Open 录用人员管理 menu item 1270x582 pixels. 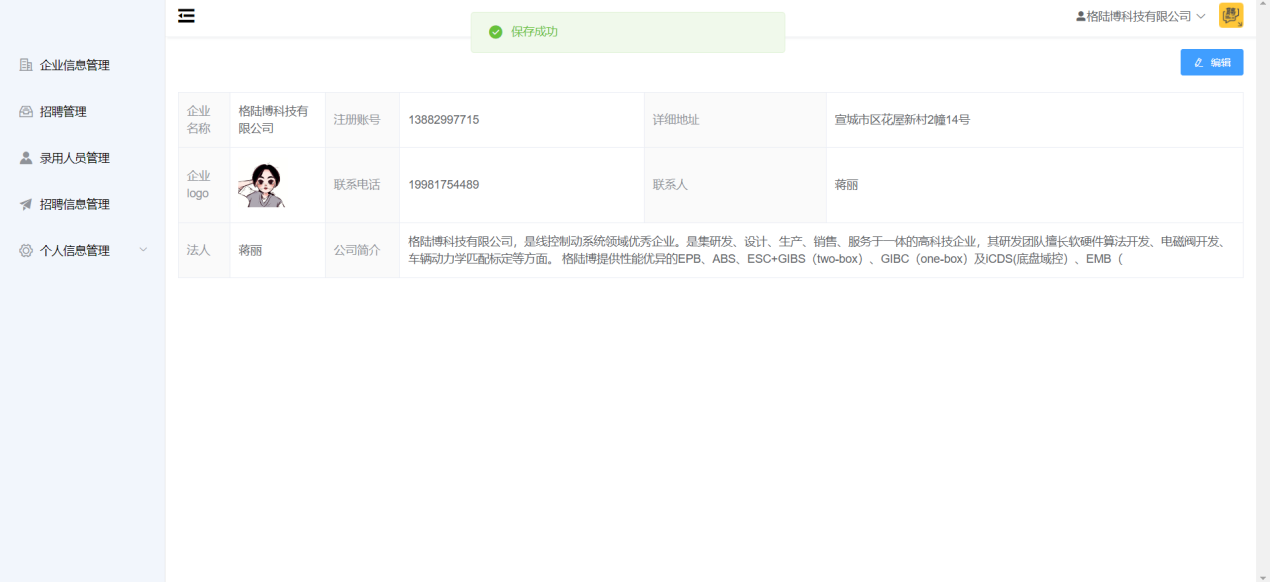82,158
